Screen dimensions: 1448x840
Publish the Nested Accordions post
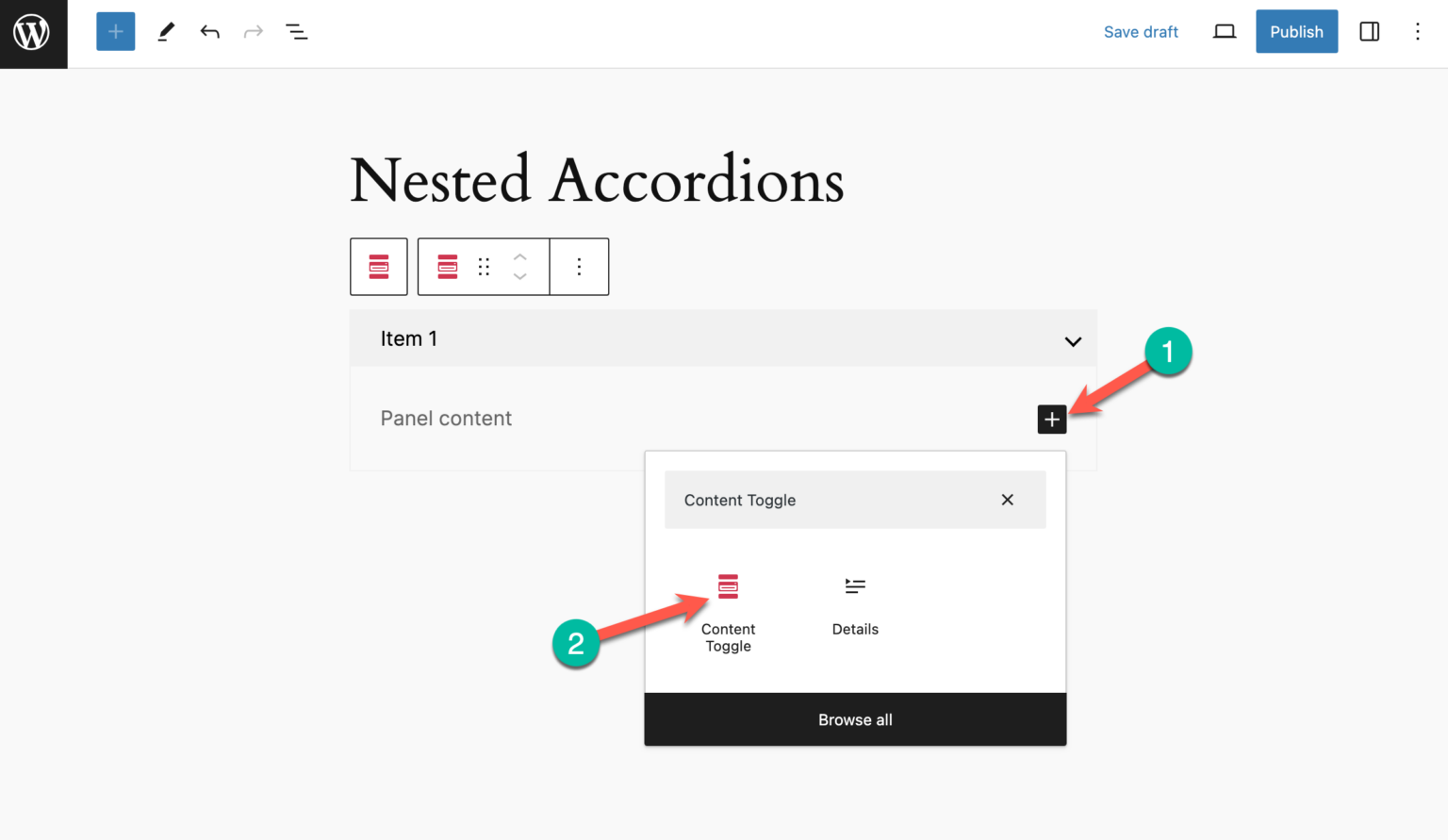coord(1296,31)
